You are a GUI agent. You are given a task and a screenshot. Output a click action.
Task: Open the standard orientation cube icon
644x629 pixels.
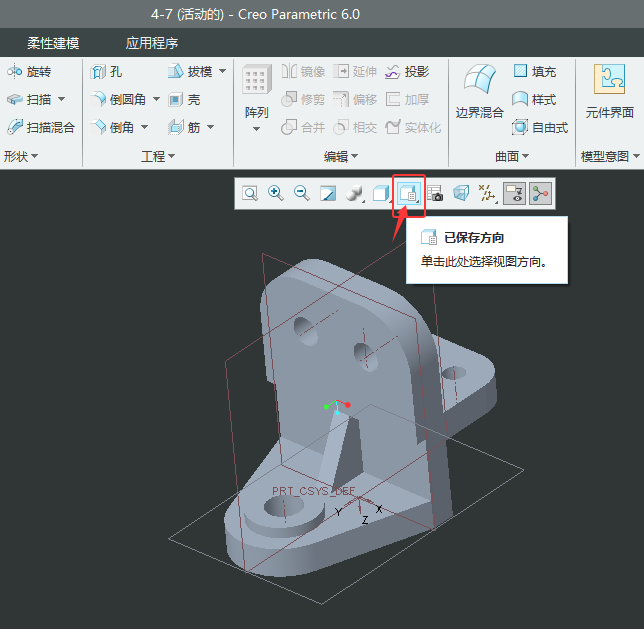click(381, 193)
